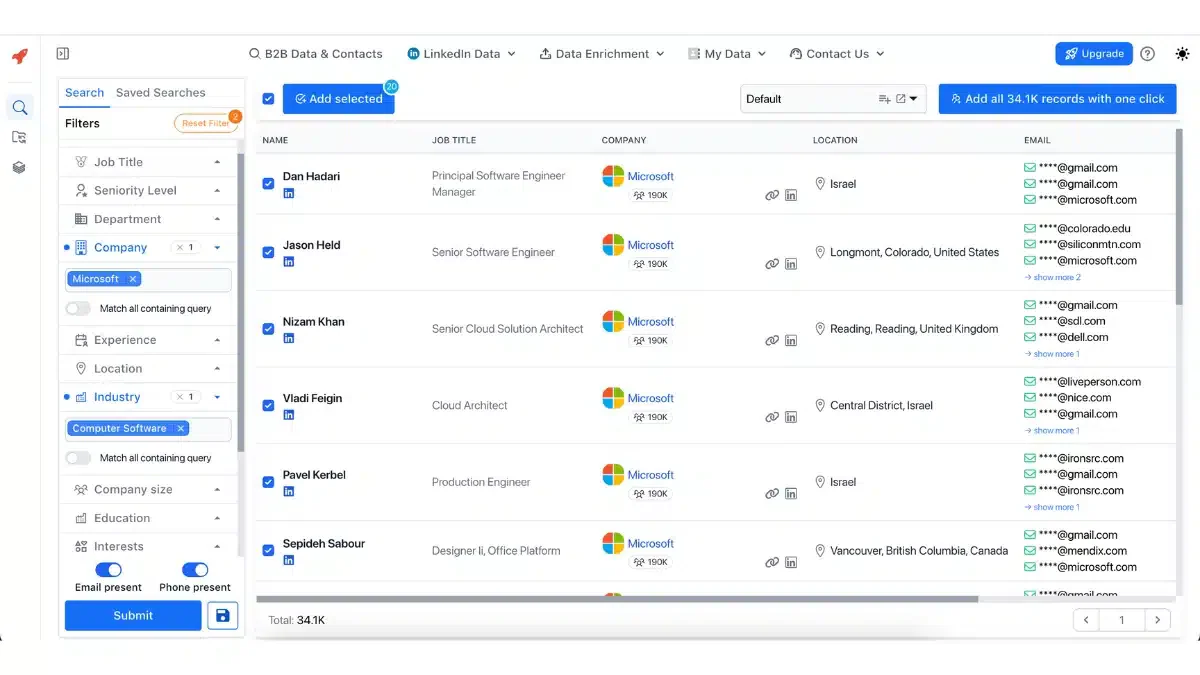Open the Default list dropdown
The image size is (1200, 675).
point(834,99)
